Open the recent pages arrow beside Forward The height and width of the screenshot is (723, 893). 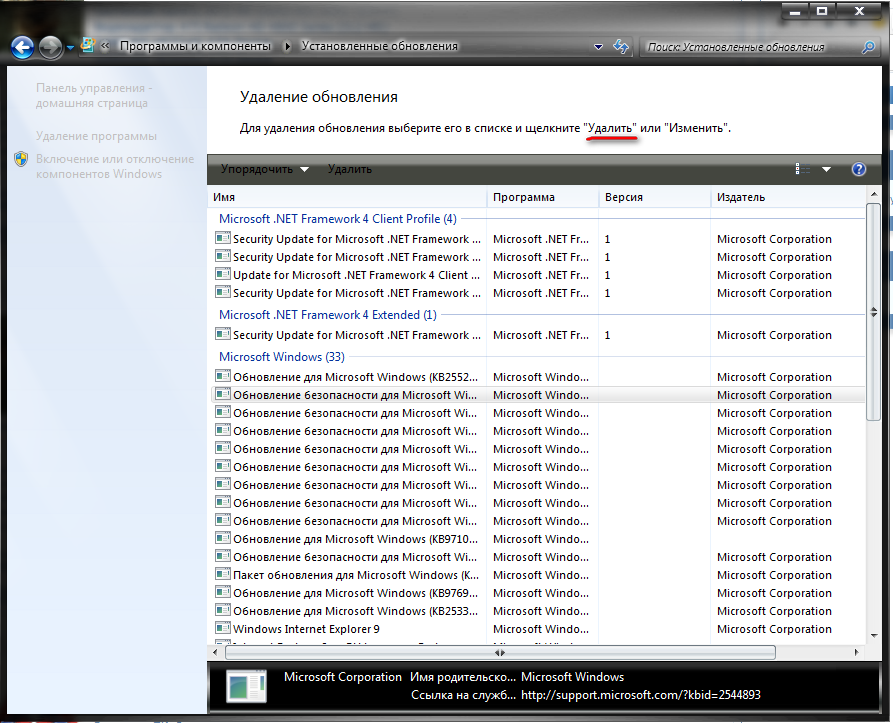coord(70,48)
